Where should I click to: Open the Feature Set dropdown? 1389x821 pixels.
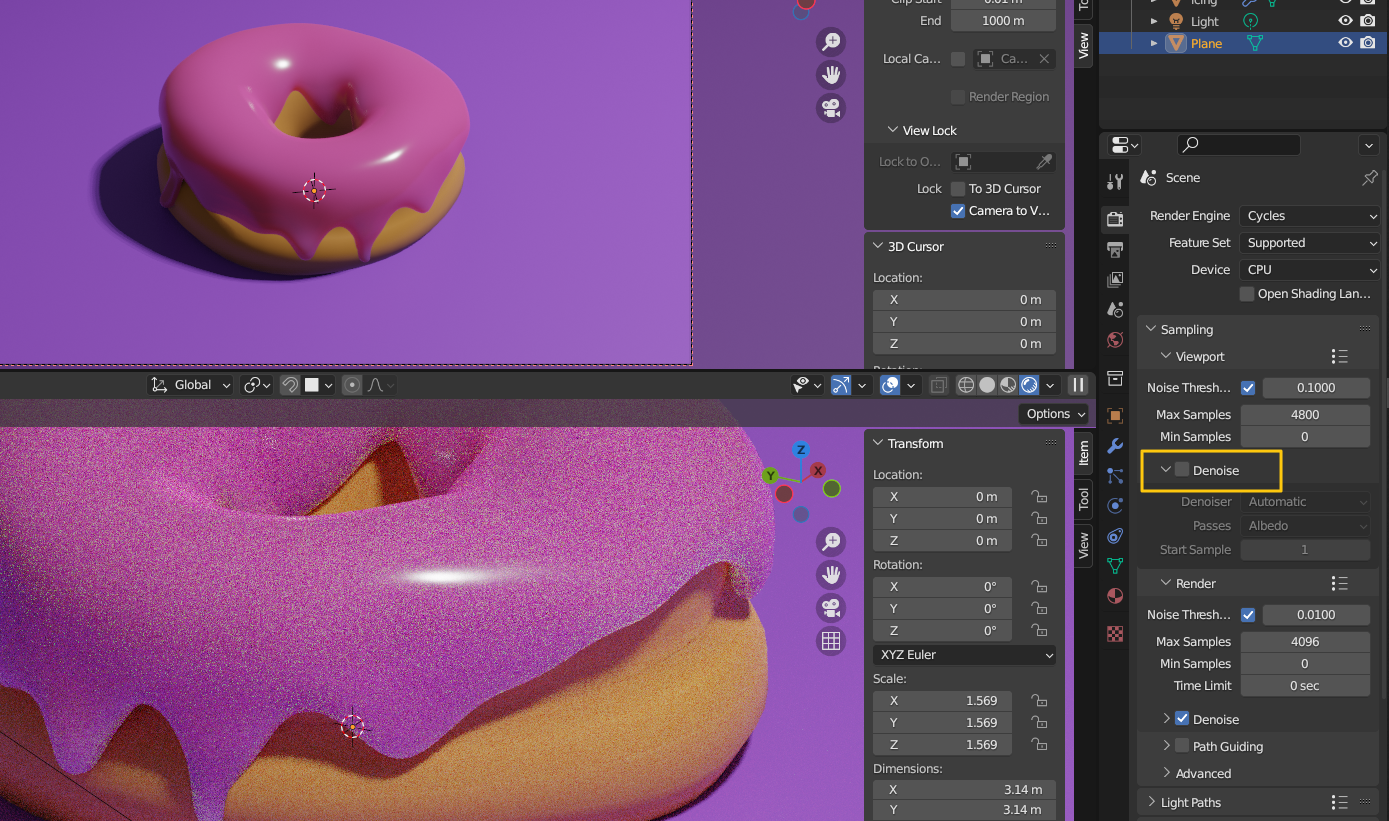[x=1310, y=243]
